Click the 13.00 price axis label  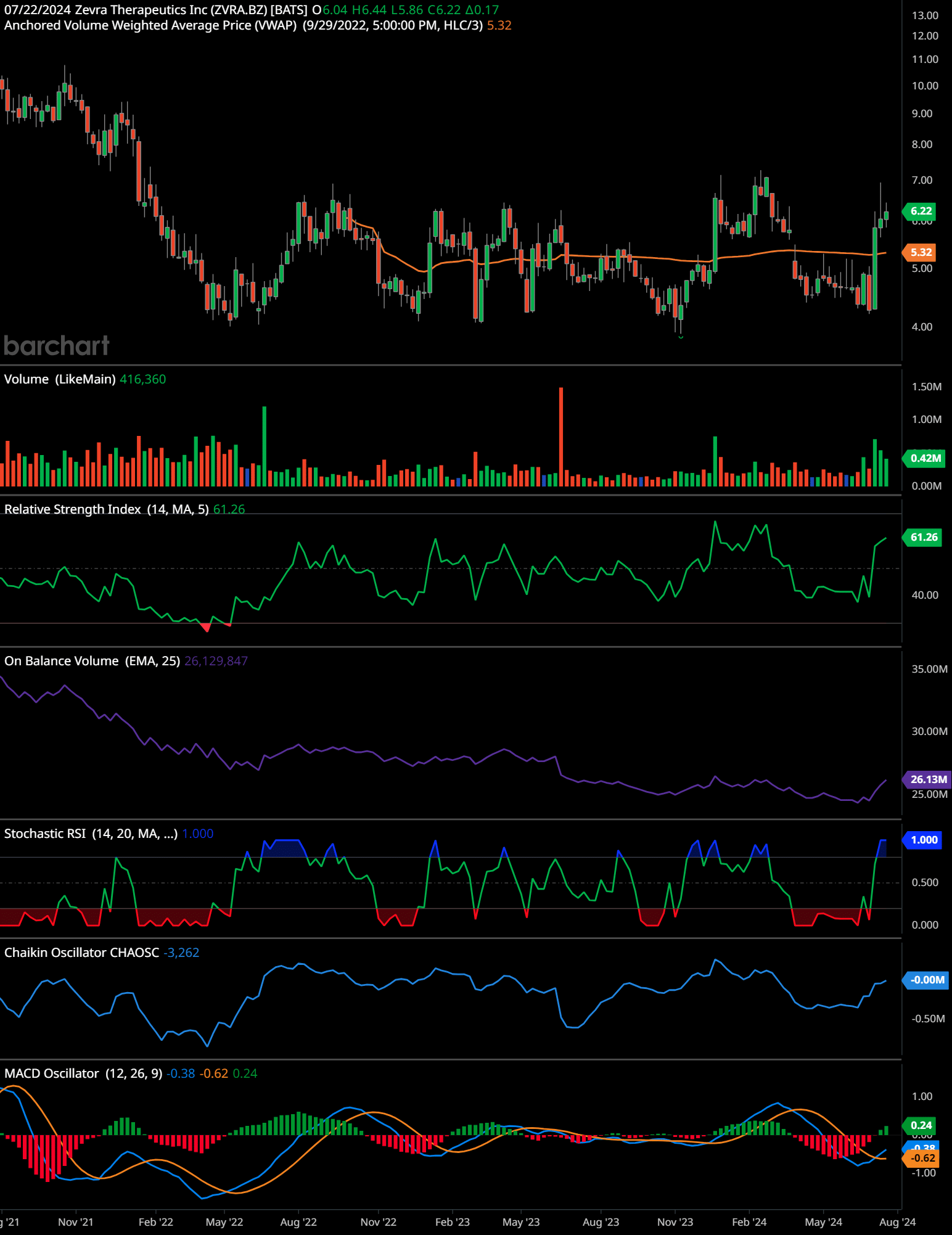925,15
